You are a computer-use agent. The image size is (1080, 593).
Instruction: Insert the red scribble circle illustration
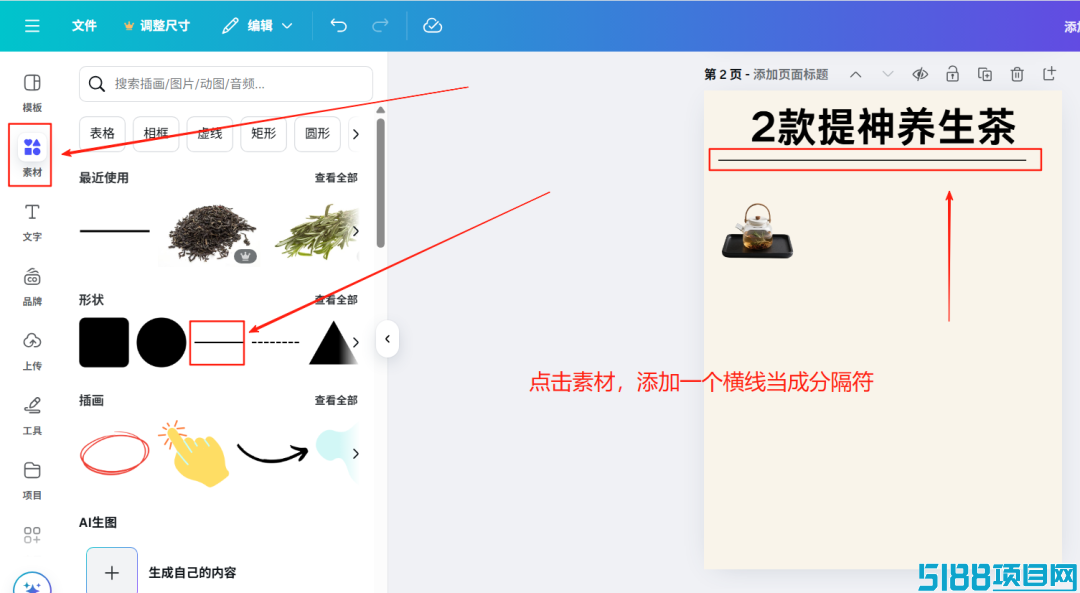[x=114, y=453]
